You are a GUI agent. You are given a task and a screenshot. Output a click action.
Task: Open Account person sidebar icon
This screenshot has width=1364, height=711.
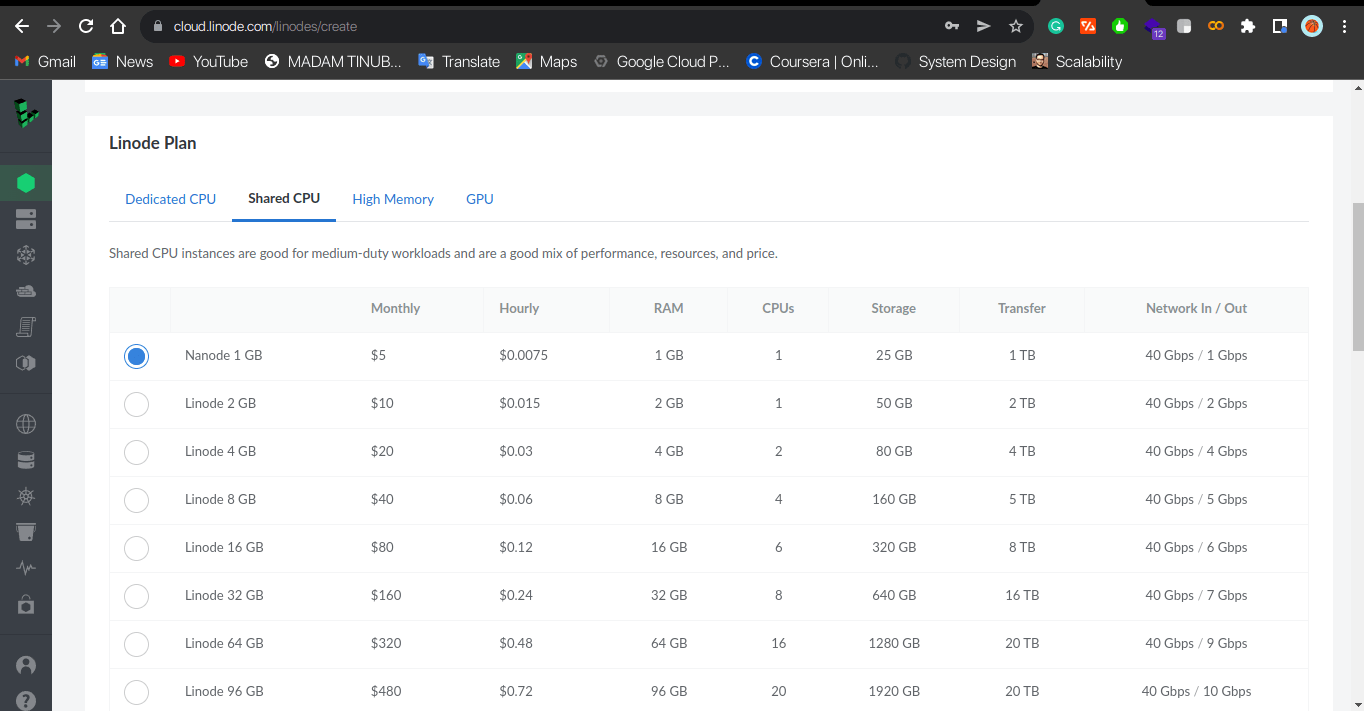(26, 665)
